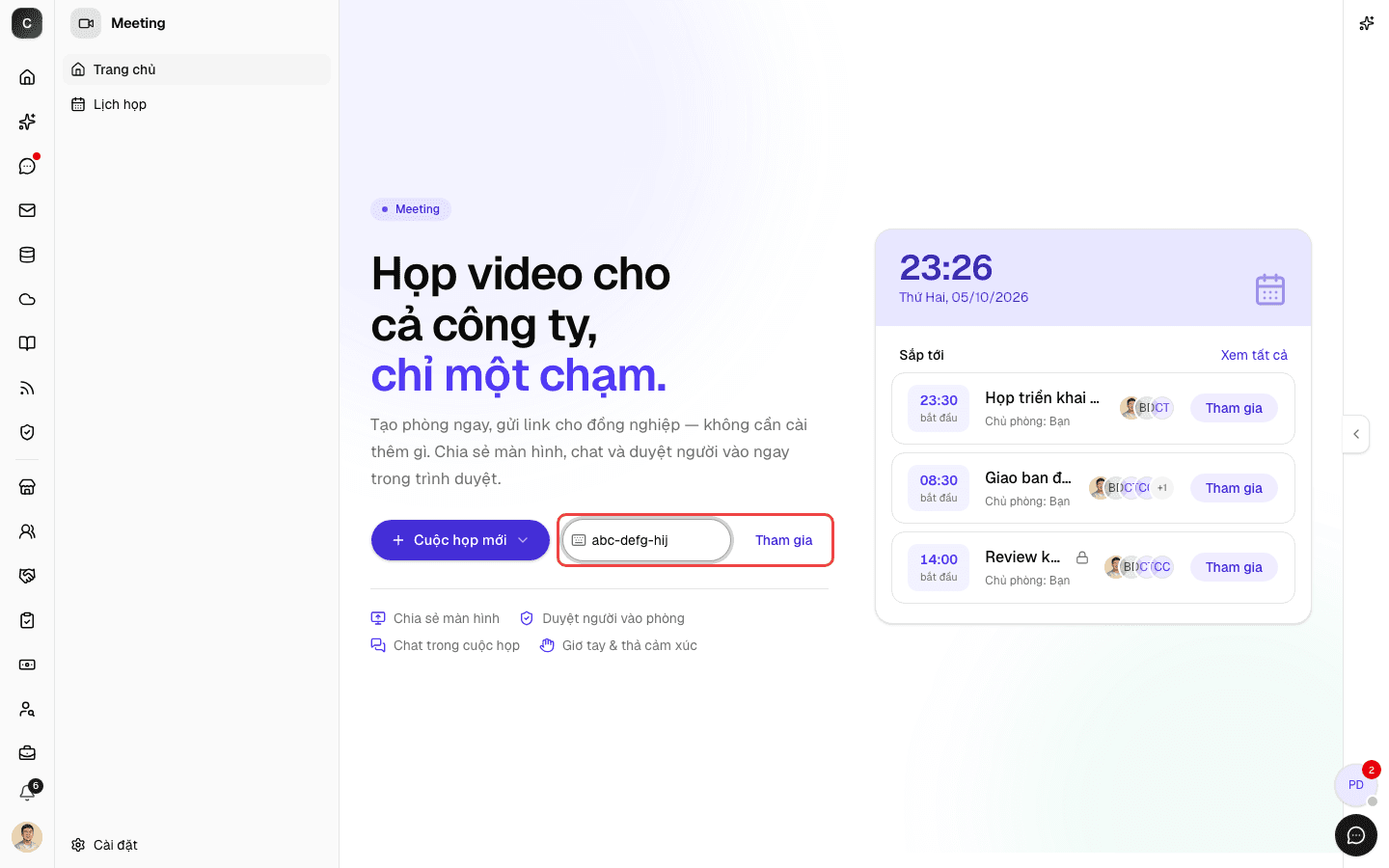The width and height of the screenshot is (1389, 868).
Task: Open the open-book icon in left rail
Action: 27,343
